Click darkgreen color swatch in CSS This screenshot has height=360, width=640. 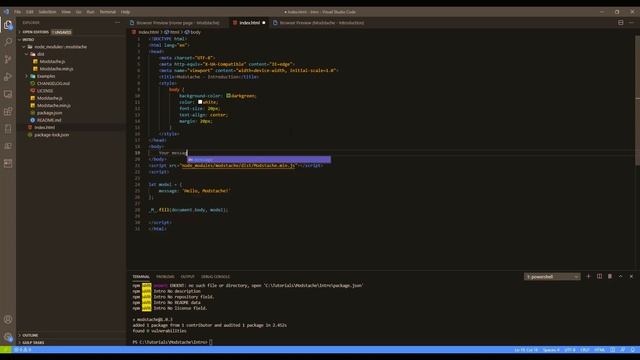[229, 96]
